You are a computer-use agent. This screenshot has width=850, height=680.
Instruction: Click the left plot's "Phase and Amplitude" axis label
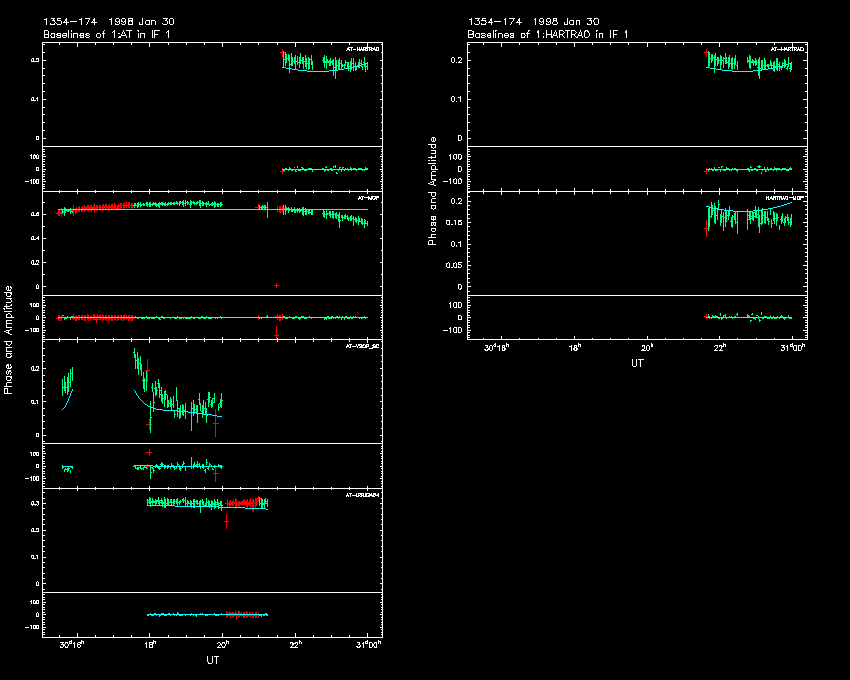coord(8,340)
